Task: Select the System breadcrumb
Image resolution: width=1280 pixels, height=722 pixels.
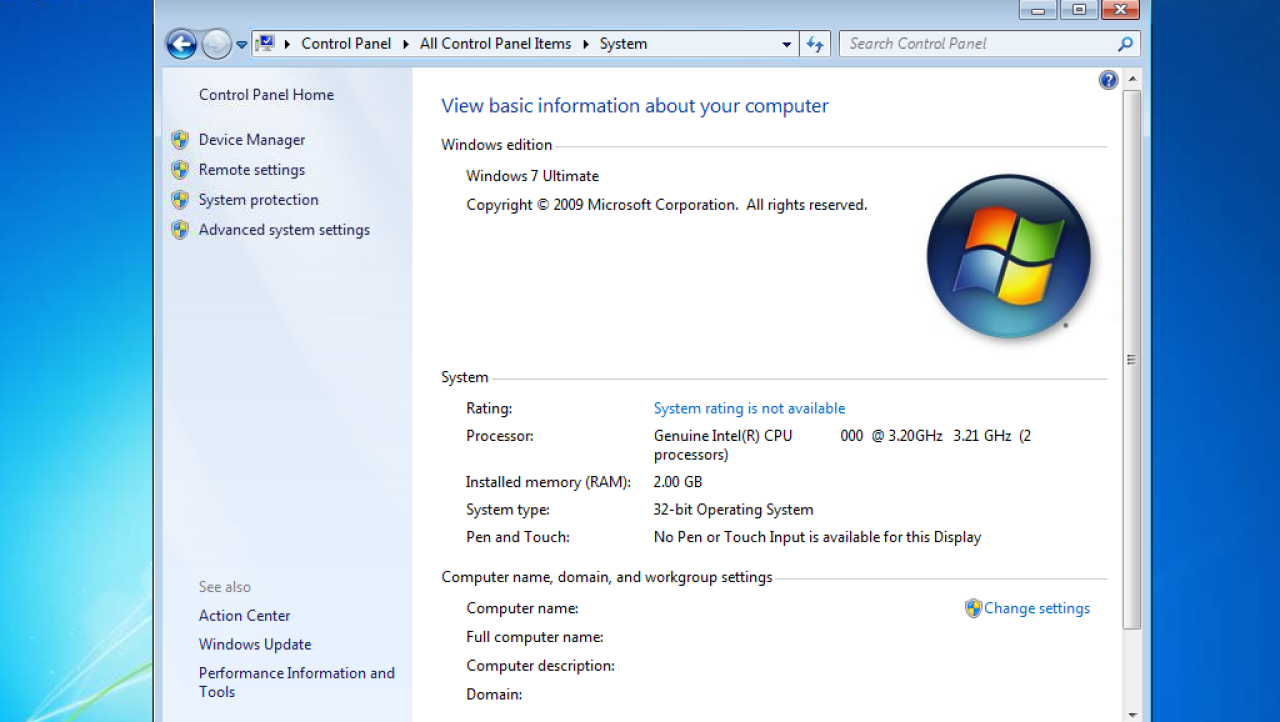Action: click(x=623, y=44)
